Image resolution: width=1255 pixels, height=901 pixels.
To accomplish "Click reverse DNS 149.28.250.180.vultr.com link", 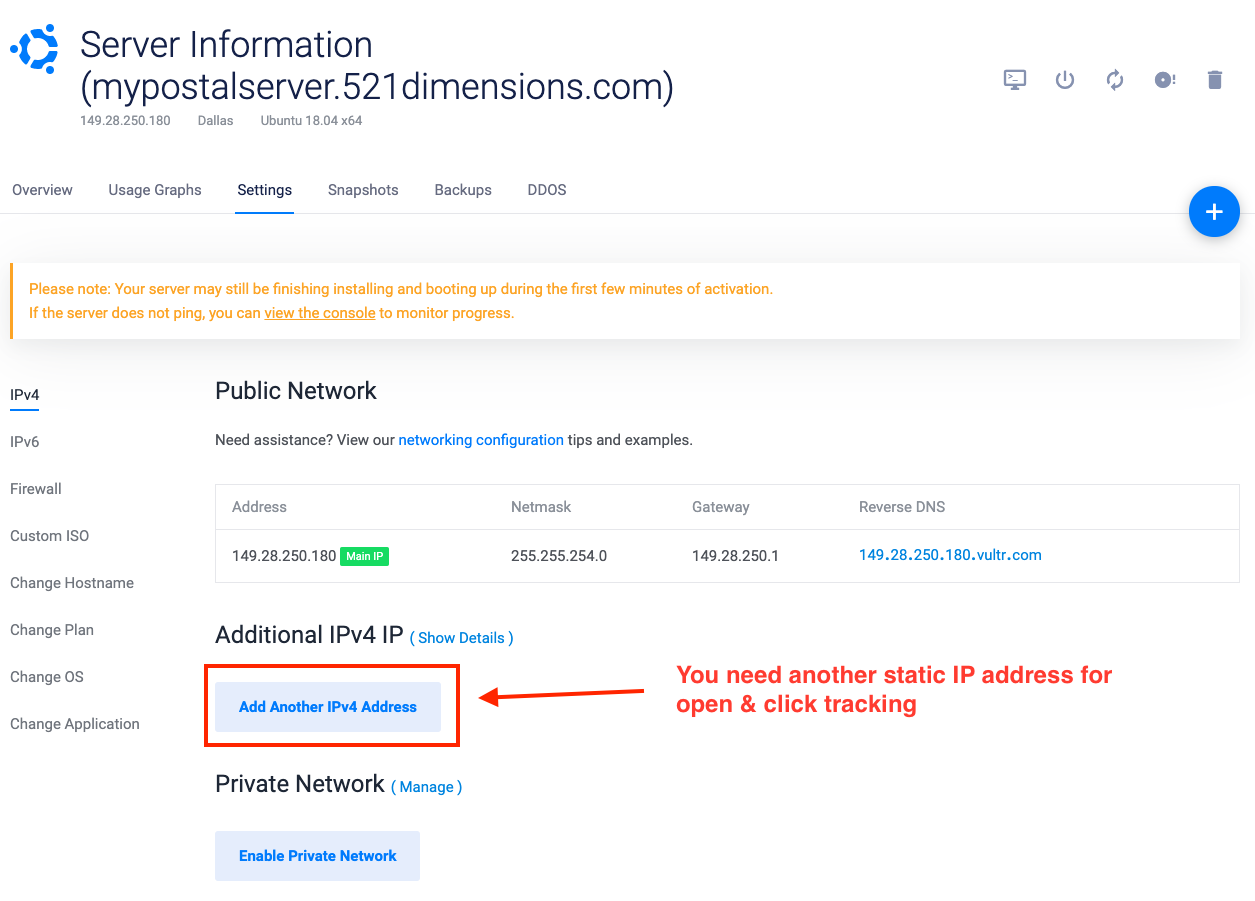I will coord(950,555).
